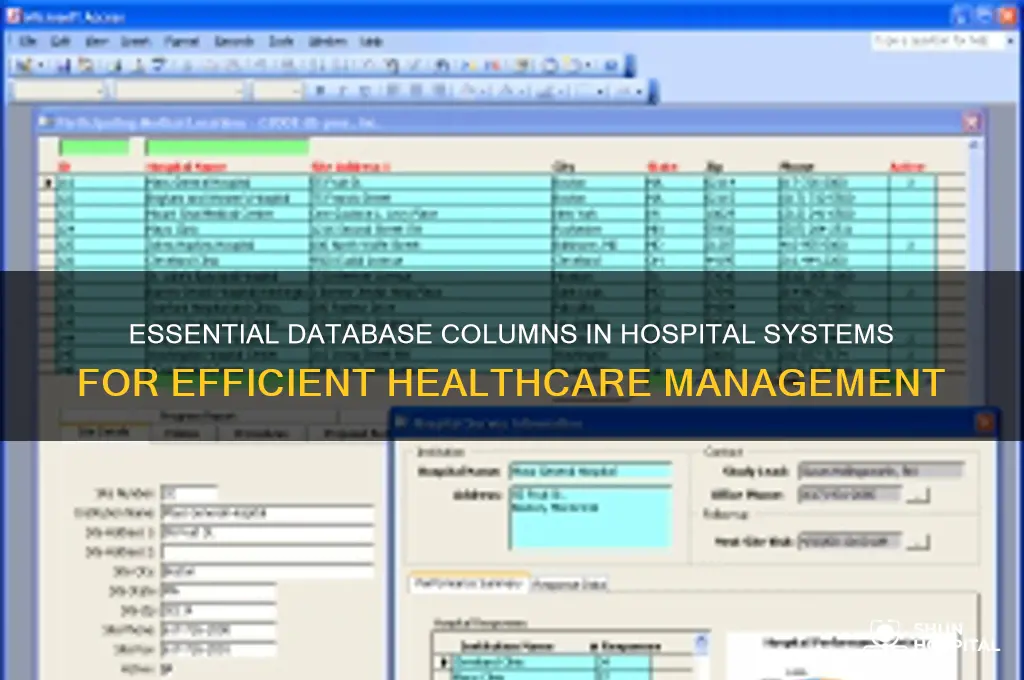Click the Database Window toolbar icon
This screenshot has width=1024, height=680.
point(550,65)
